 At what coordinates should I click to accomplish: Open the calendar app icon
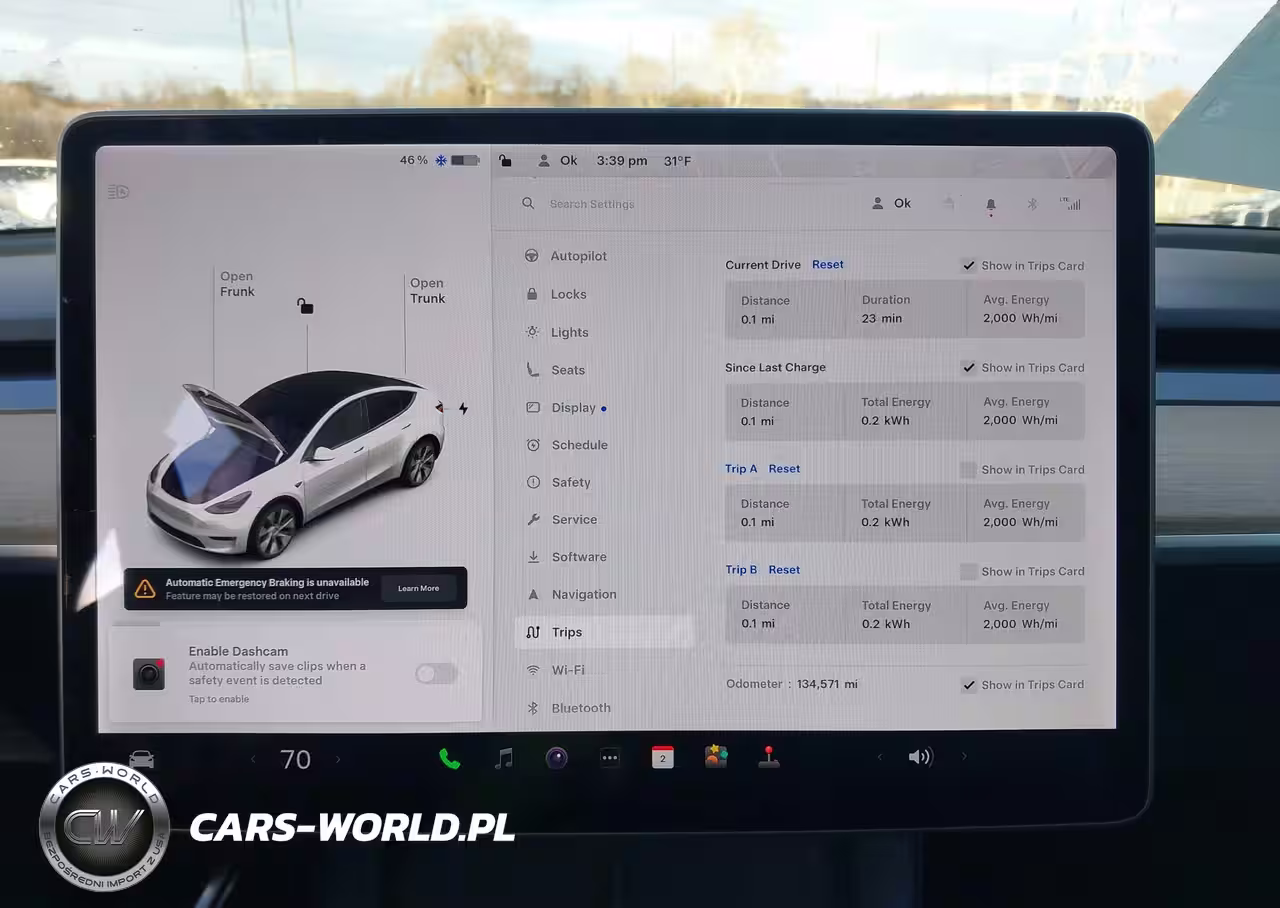pyautogui.click(x=662, y=758)
